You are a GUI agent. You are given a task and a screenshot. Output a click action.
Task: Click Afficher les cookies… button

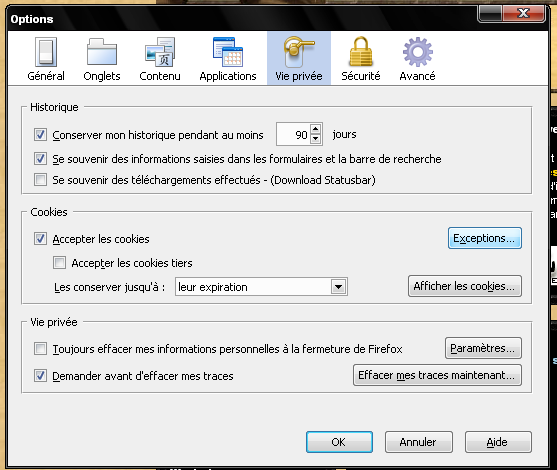[x=465, y=286]
